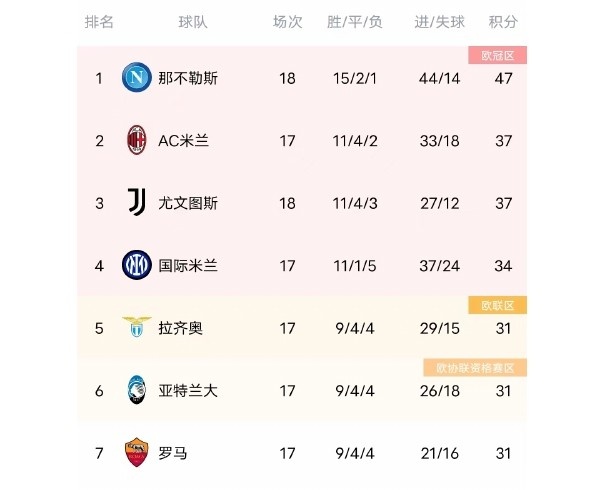Screen dimensions: 600x490
Task: Open team name 国际米兰
Action: (x=188, y=266)
